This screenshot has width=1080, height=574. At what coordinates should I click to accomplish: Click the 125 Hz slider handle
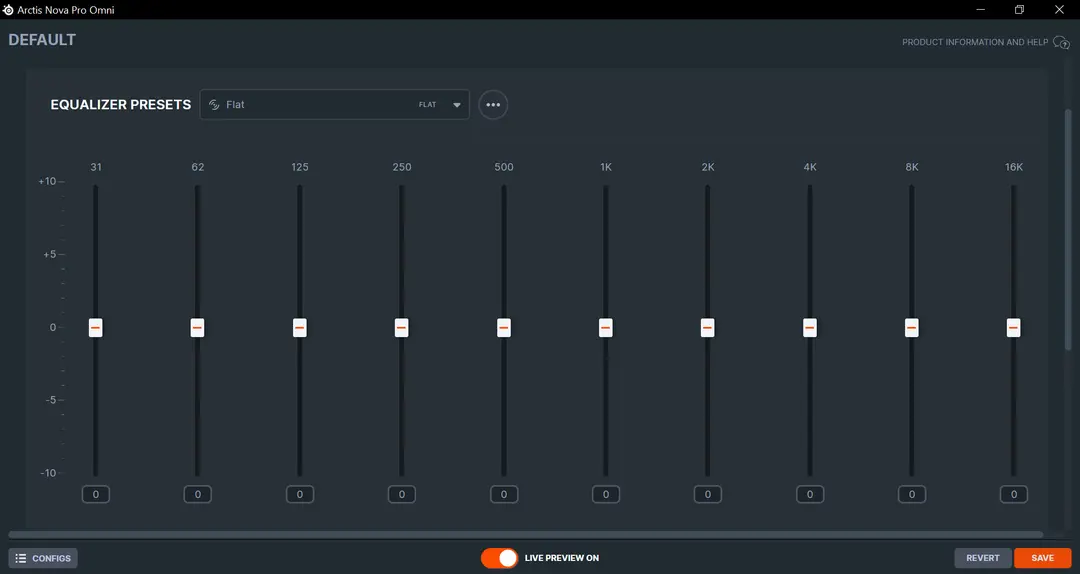click(x=300, y=327)
